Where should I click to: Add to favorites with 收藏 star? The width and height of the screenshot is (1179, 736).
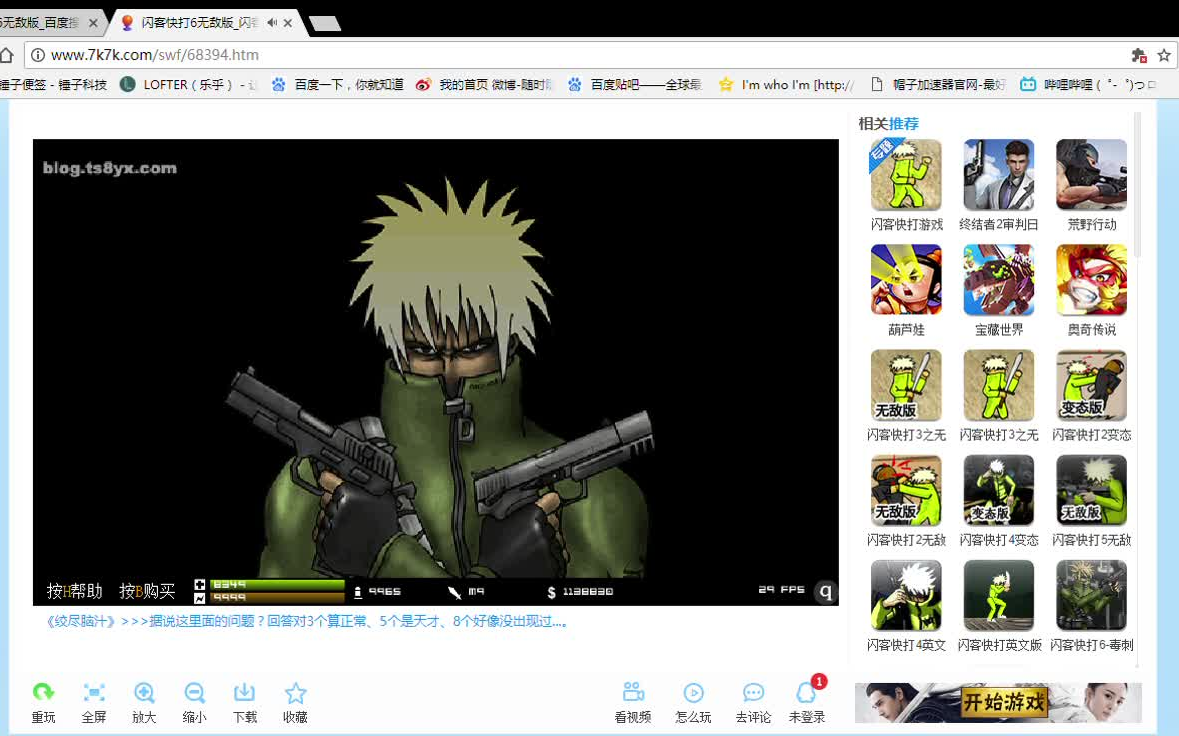tap(295, 692)
